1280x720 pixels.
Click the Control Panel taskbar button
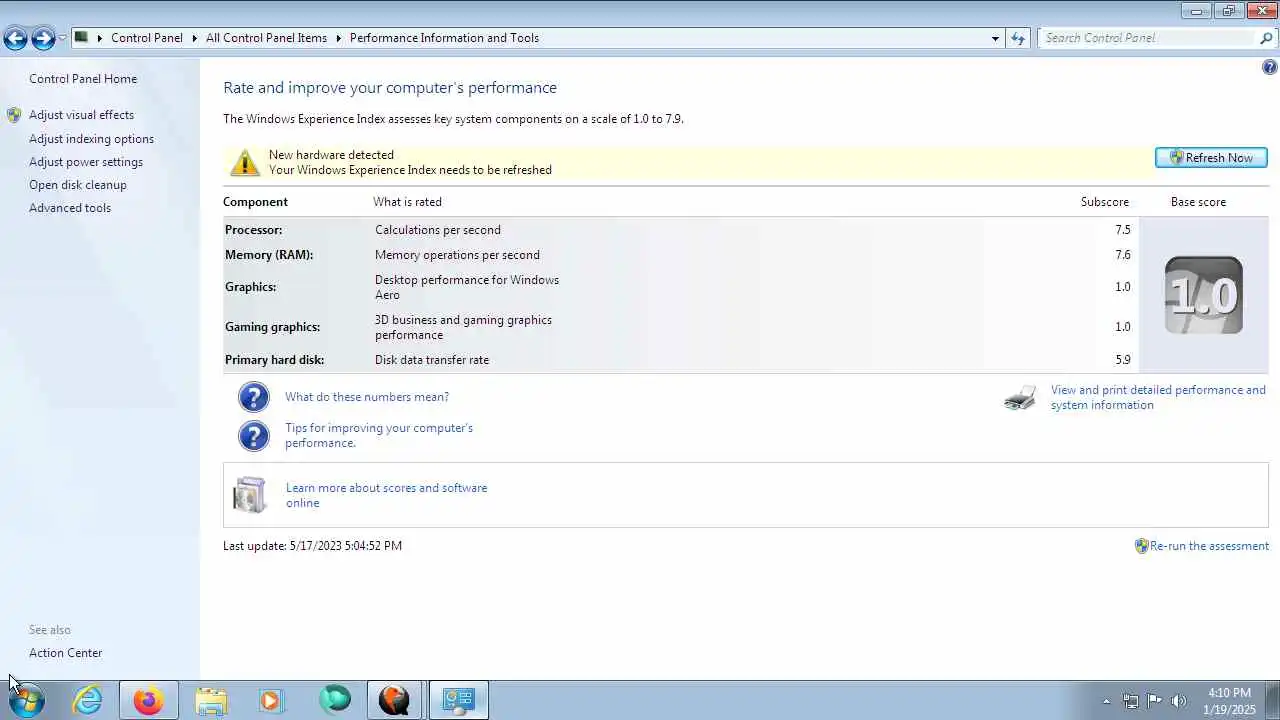pyautogui.click(x=459, y=701)
